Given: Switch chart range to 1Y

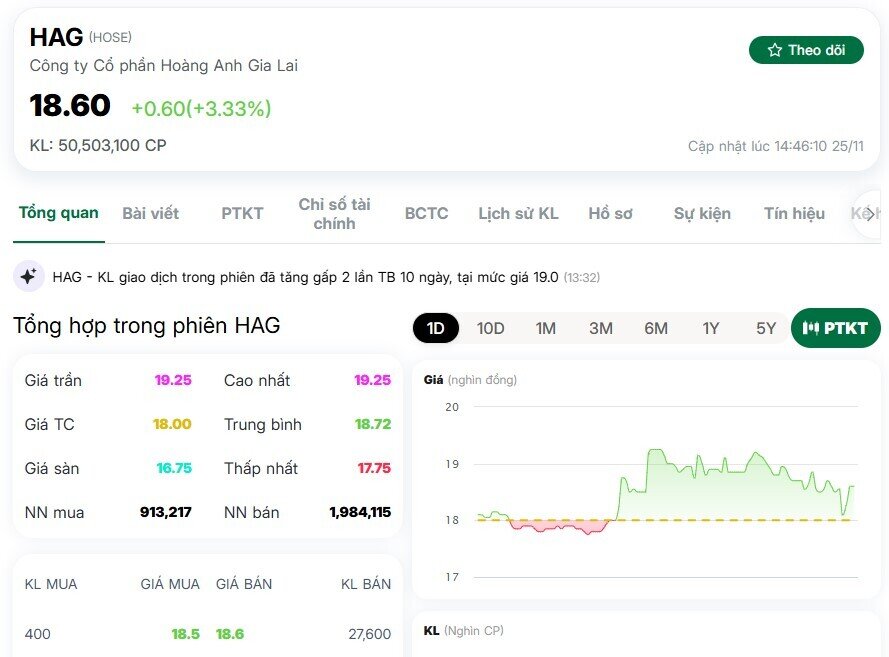Looking at the screenshot, I should pyautogui.click(x=711, y=327).
